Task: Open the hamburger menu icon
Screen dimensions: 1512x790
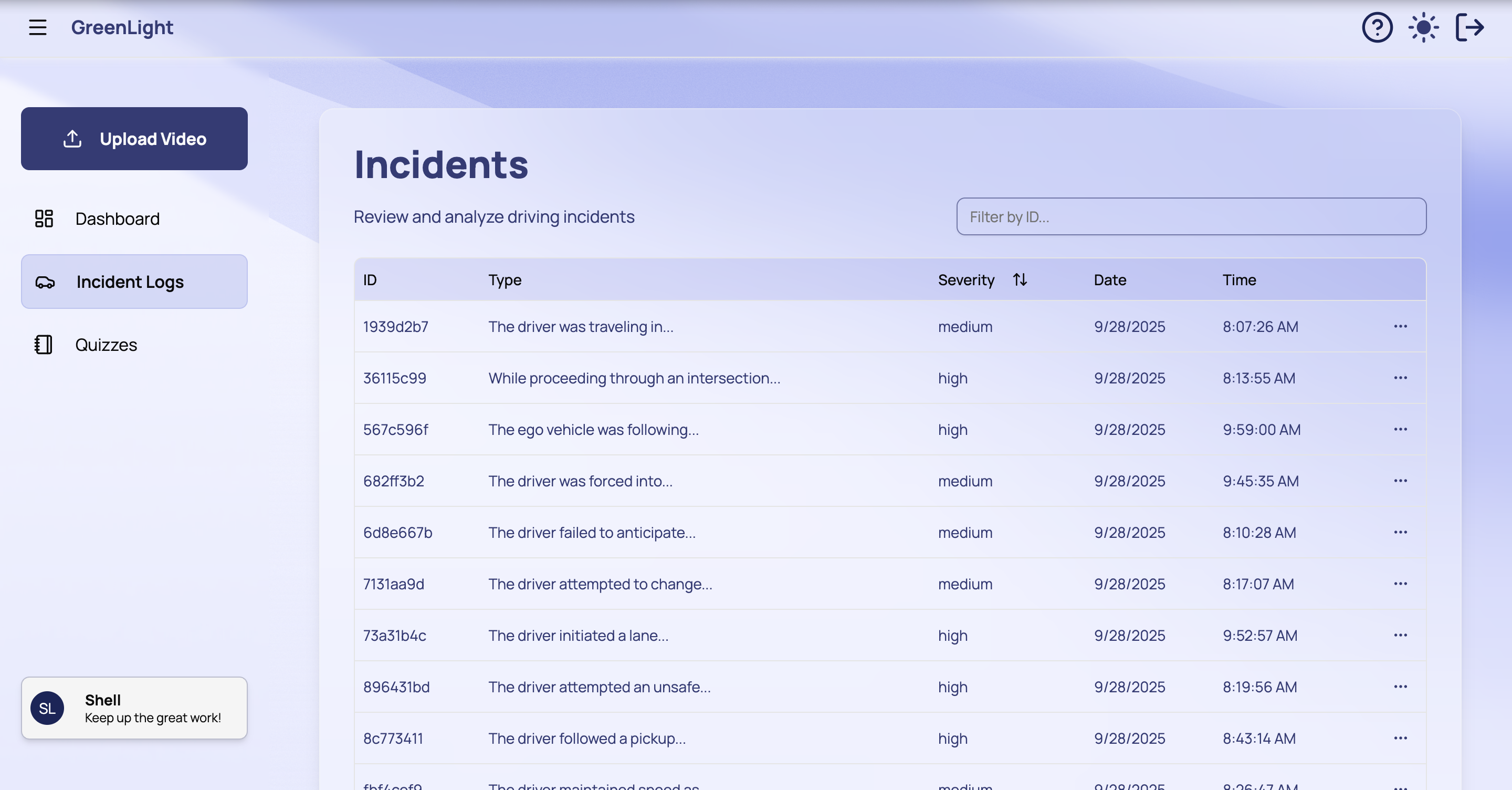Action: click(x=38, y=28)
